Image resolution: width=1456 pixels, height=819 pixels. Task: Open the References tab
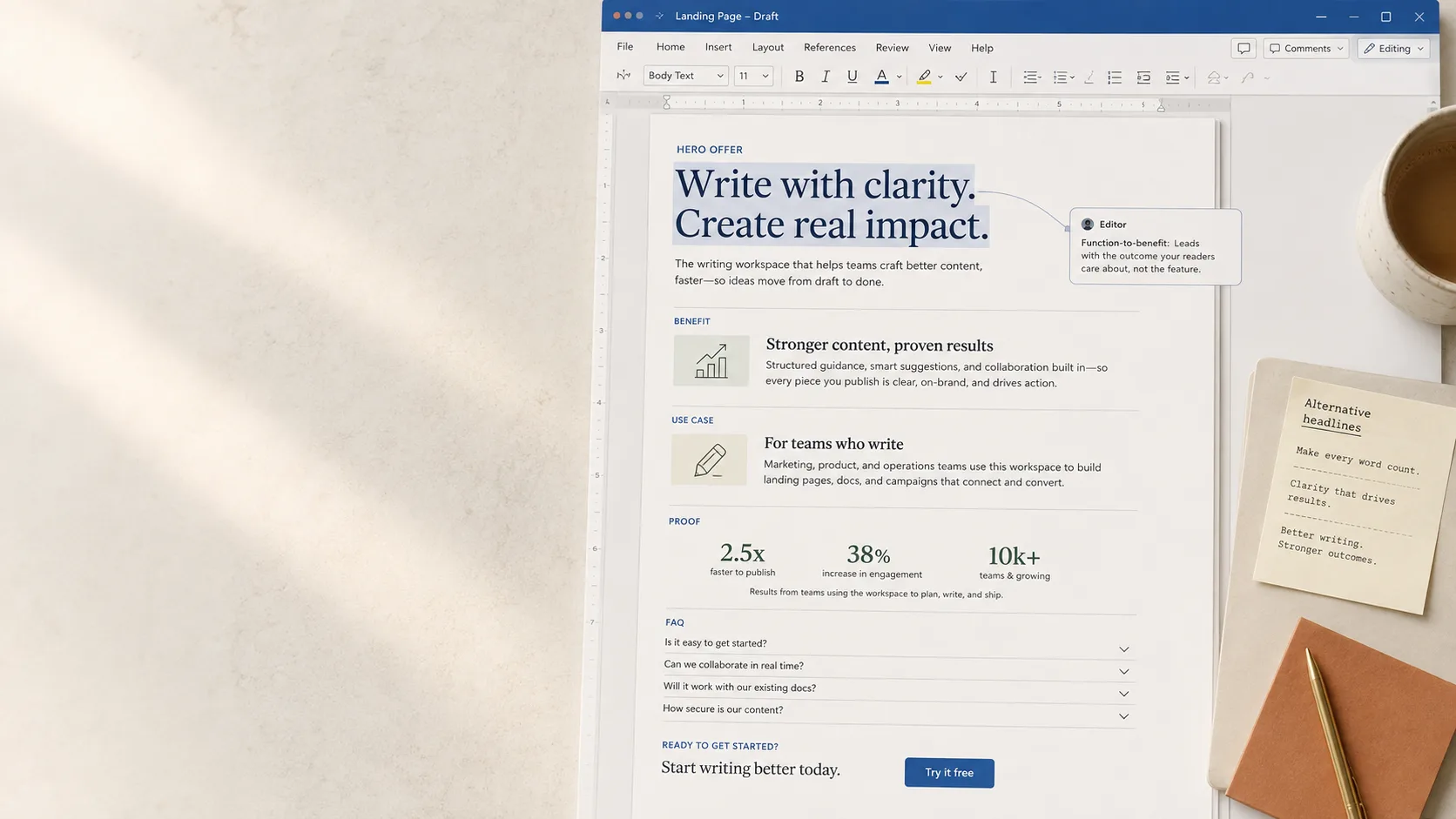[x=830, y=48]
